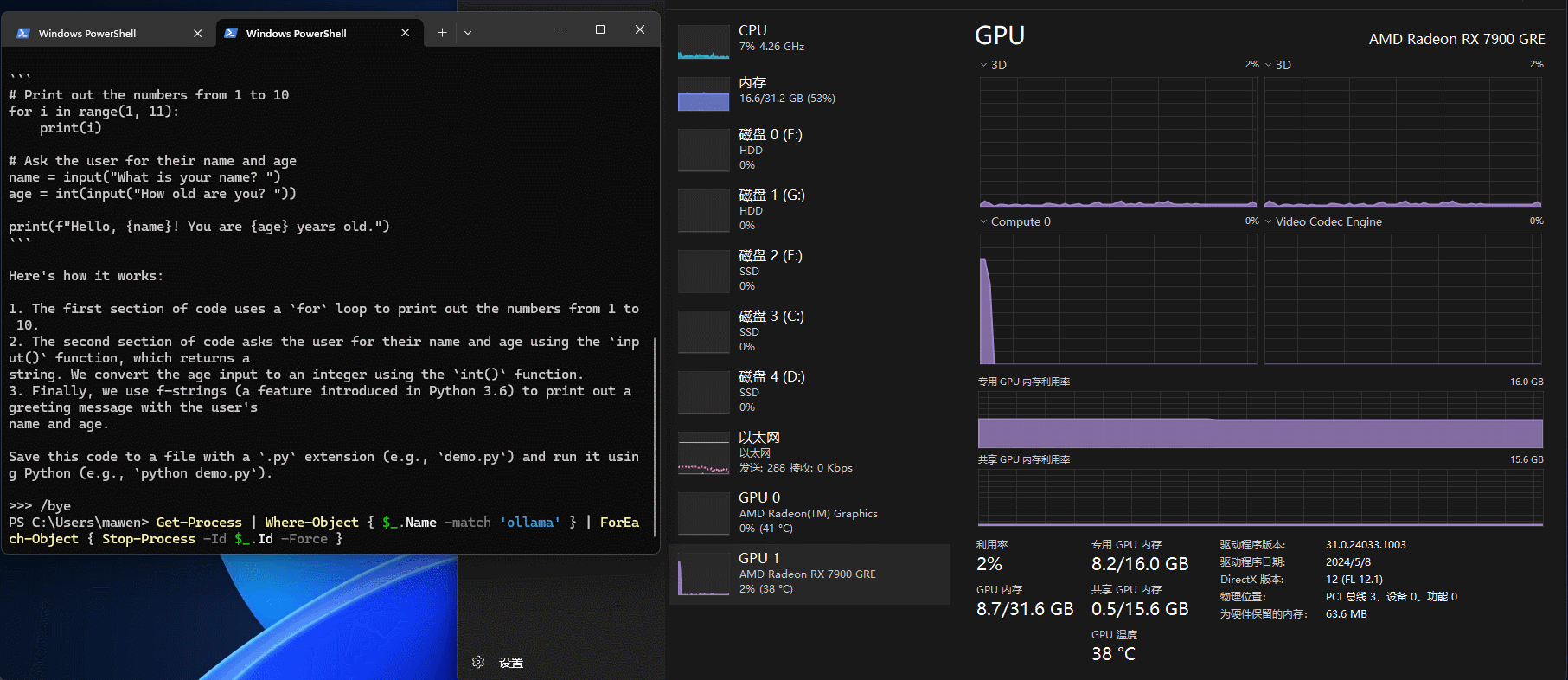Select 磁盘 3 (C:) SSD entry
1568x680 pixels.
coord(770,330)
